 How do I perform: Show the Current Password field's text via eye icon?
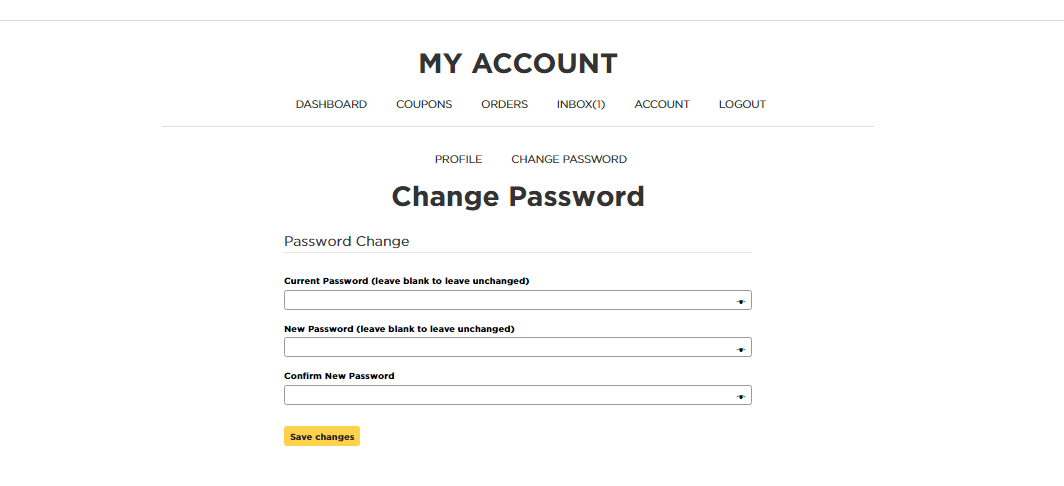click(741, 301)
